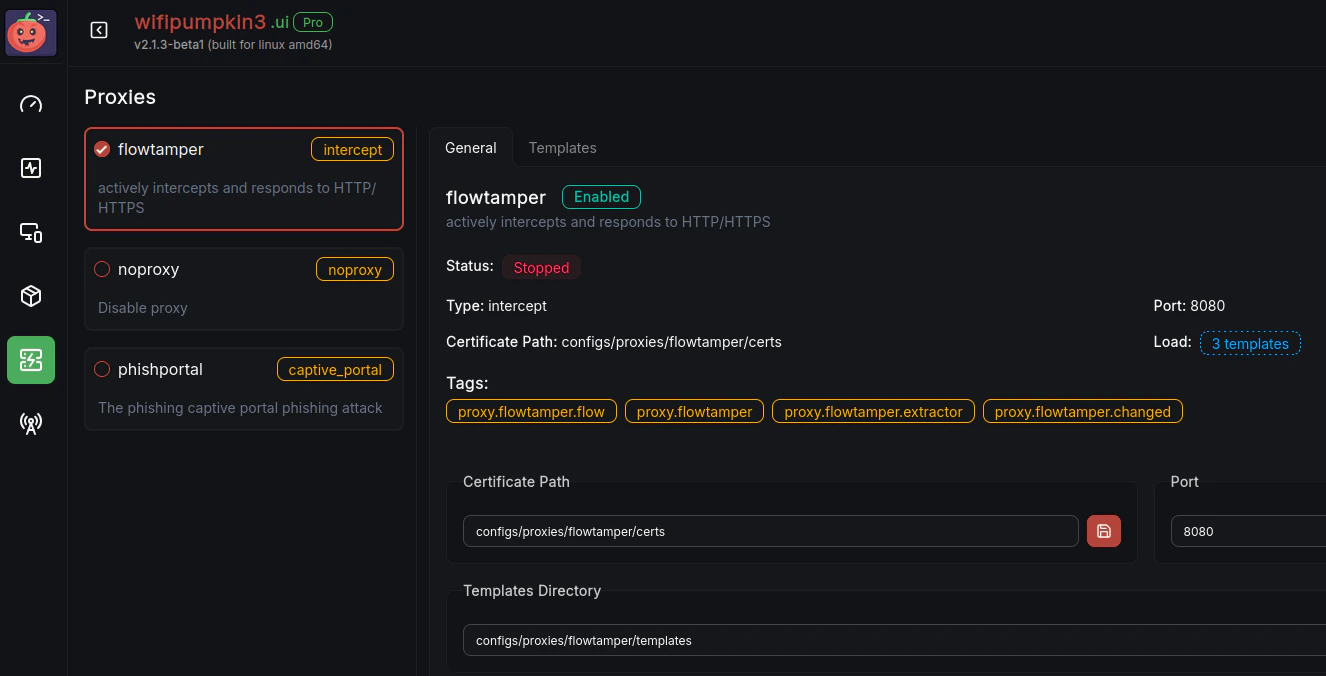
Task: Open the modules cube icon
Action: [31, 296]
